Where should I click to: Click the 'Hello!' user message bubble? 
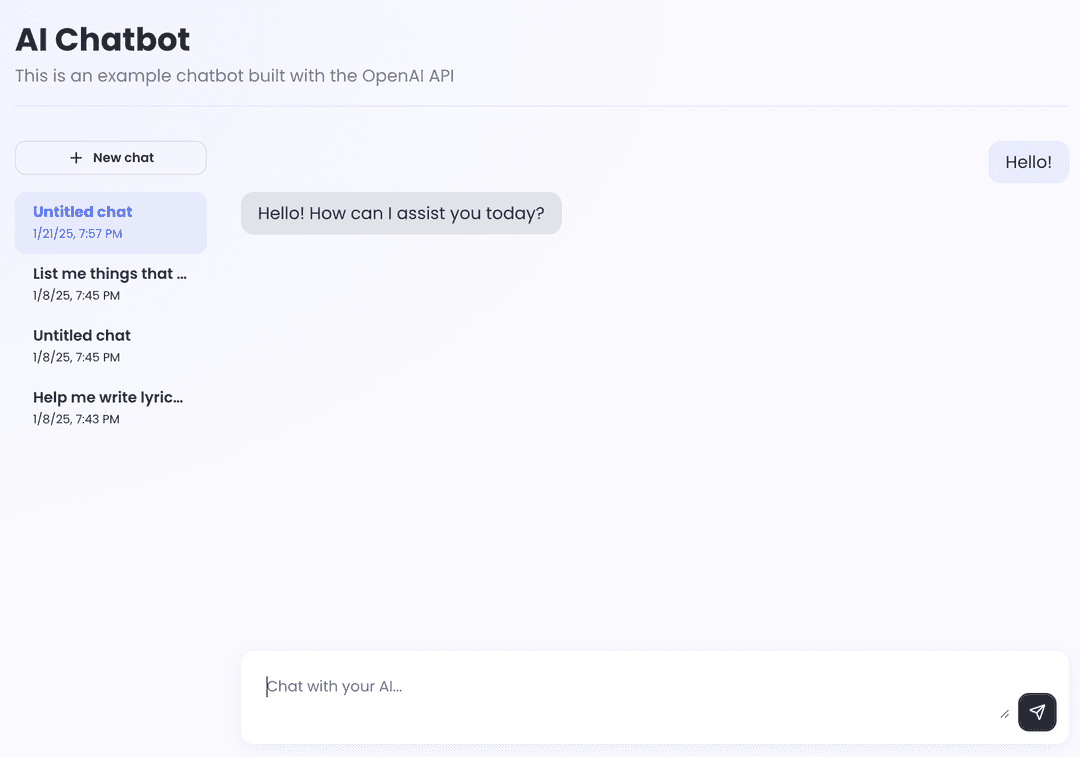1028,161
